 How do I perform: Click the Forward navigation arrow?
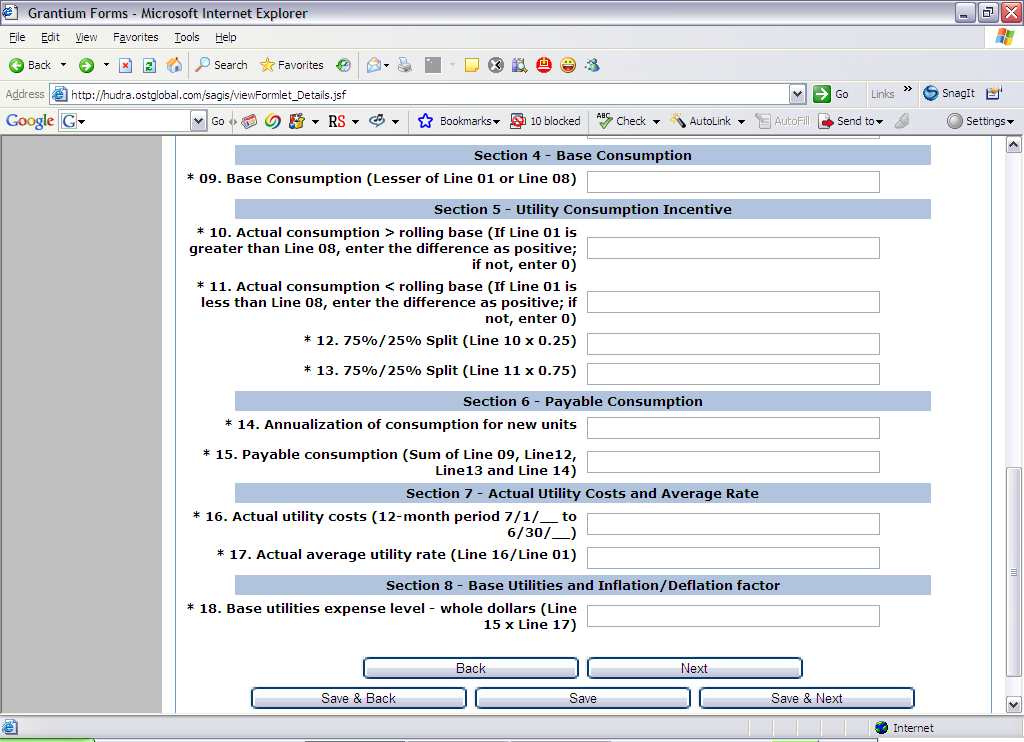[87, 65]
